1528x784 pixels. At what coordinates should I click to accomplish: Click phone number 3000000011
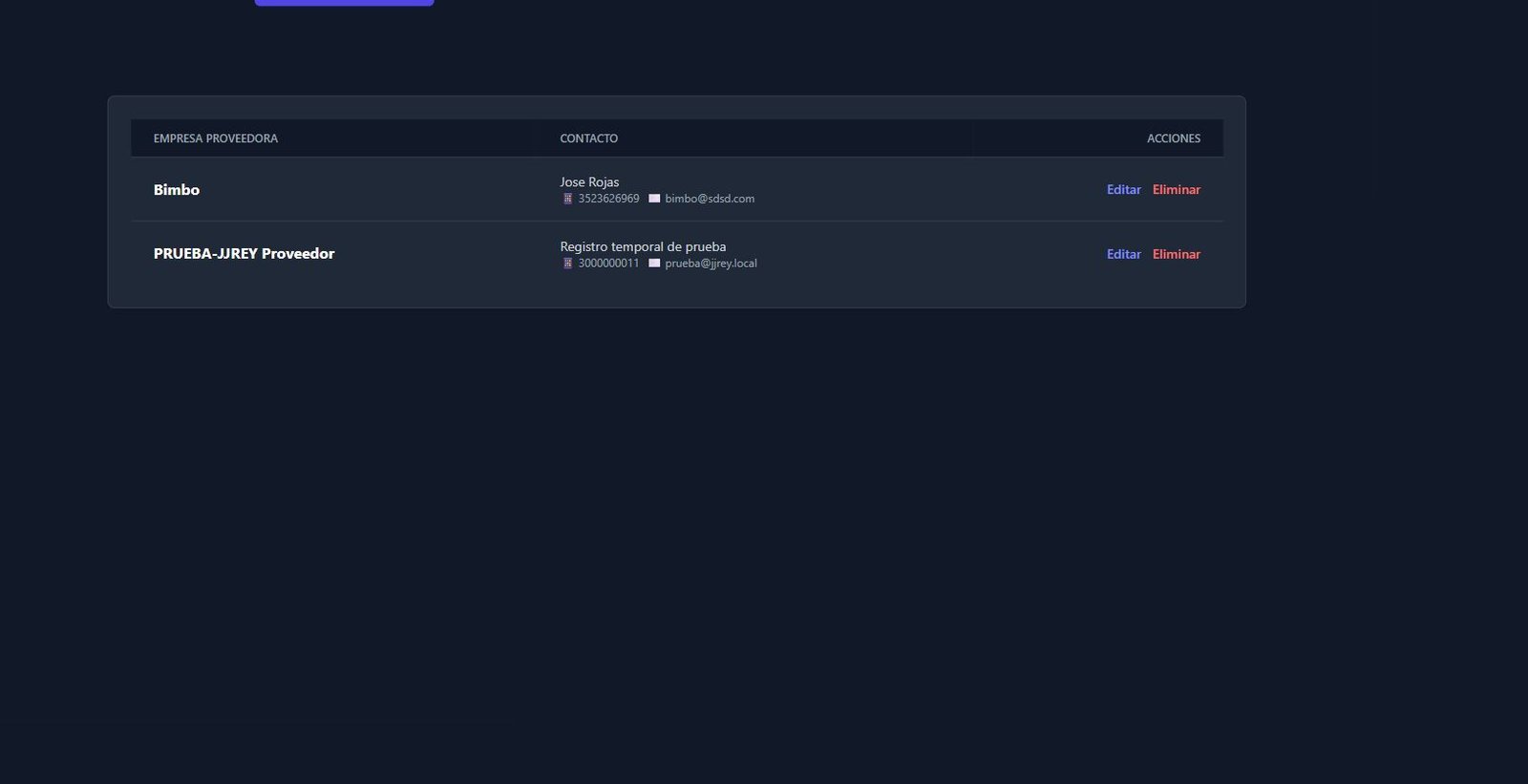pyautogui.click(x=608, y=264)
